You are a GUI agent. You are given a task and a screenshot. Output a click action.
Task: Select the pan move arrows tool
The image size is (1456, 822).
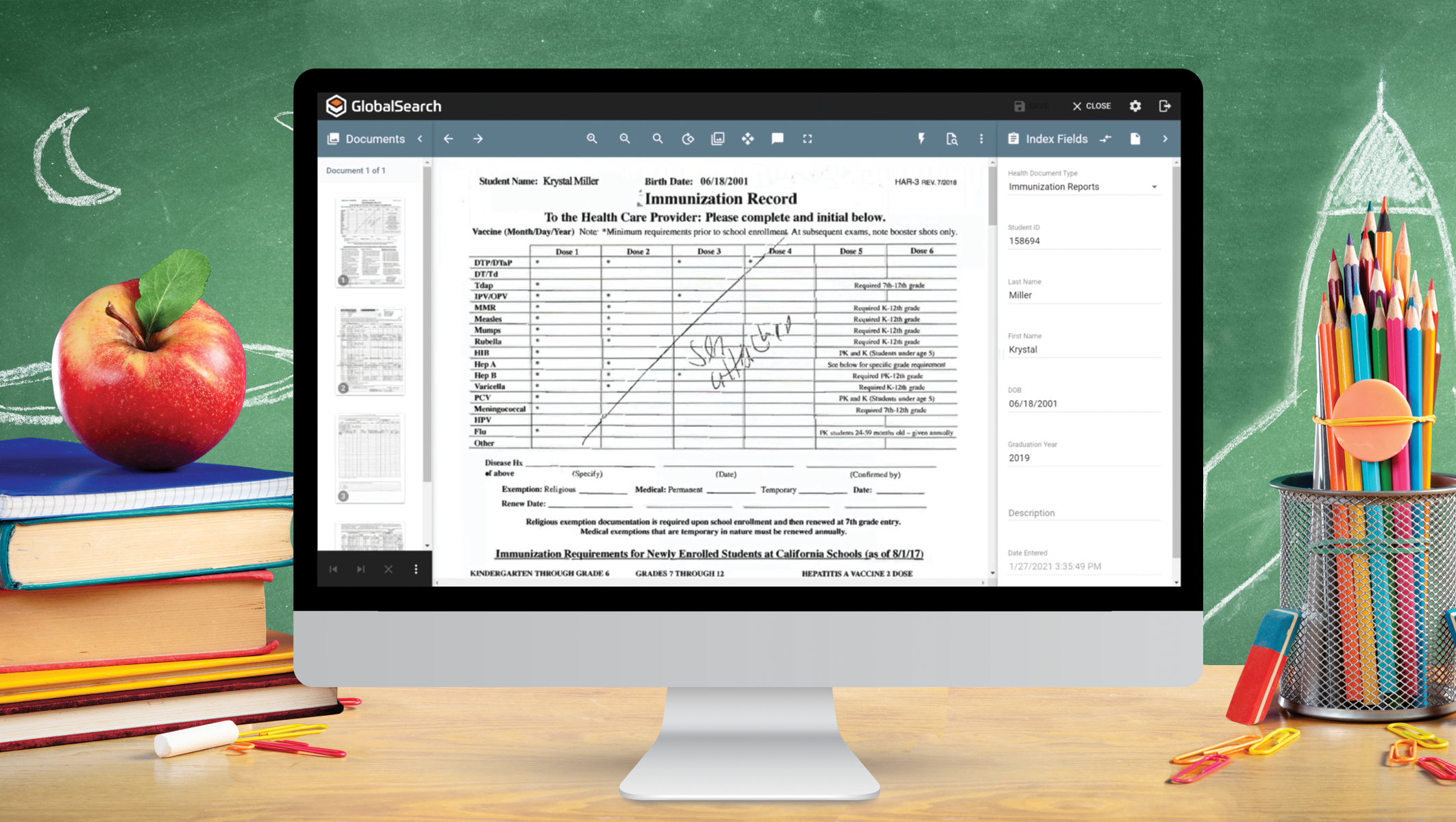coord(748,139)
